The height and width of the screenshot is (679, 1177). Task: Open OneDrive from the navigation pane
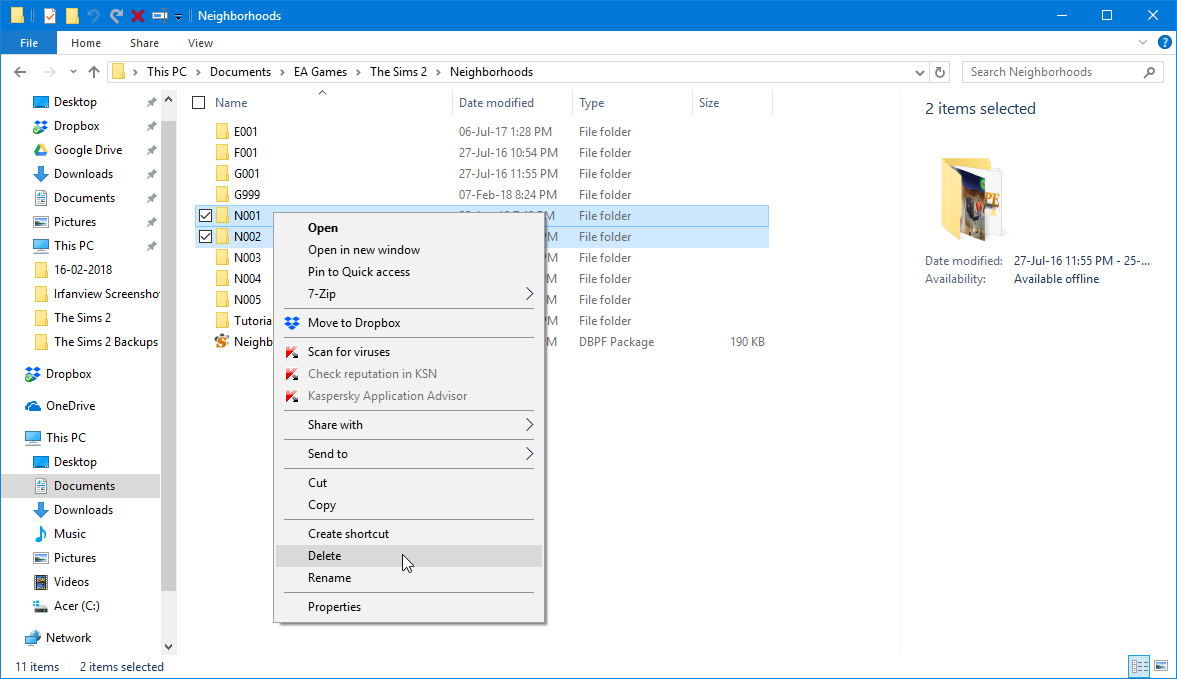pos(70,406)
